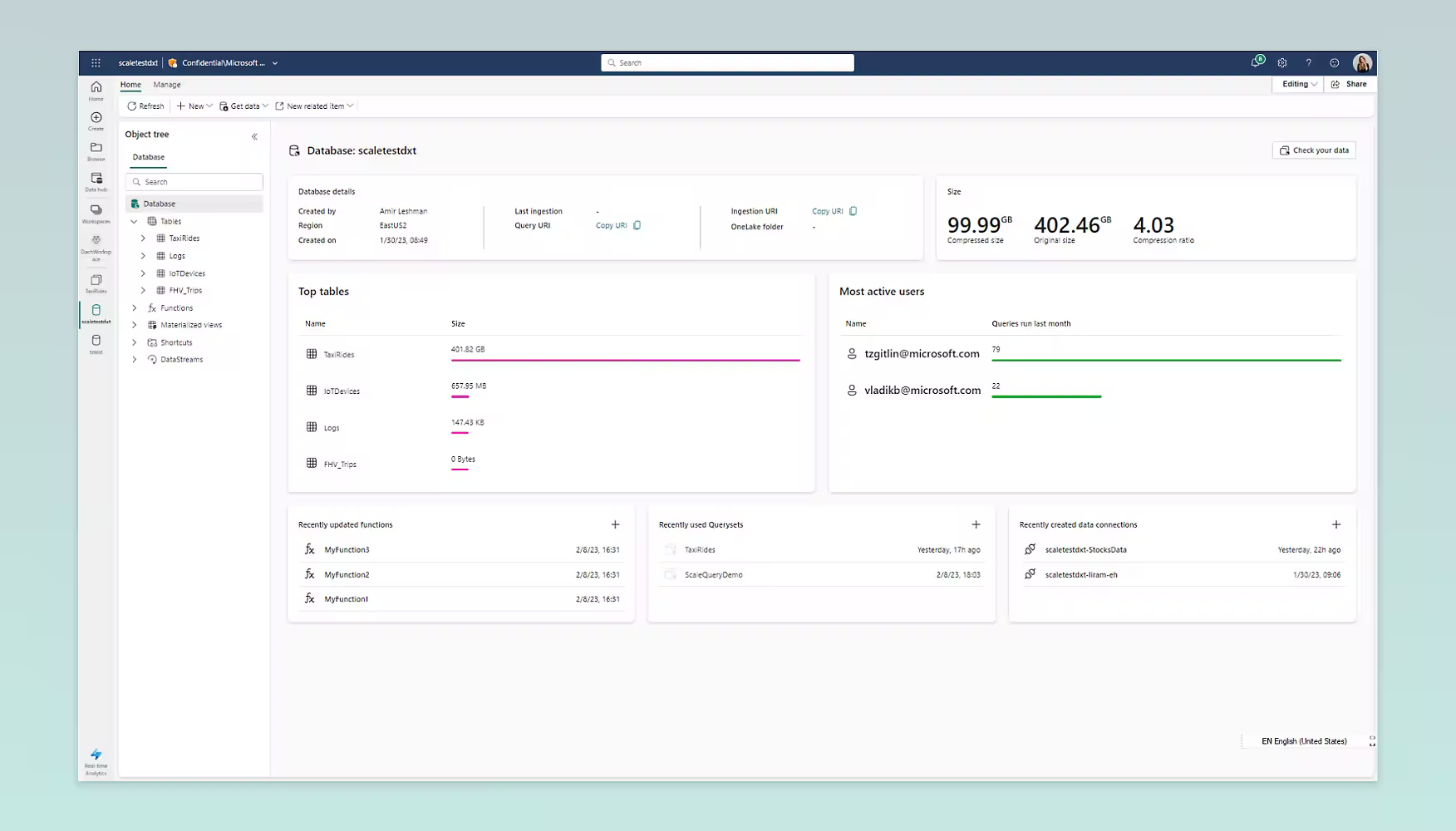Go to Home in left sidebar

point(96,91)
